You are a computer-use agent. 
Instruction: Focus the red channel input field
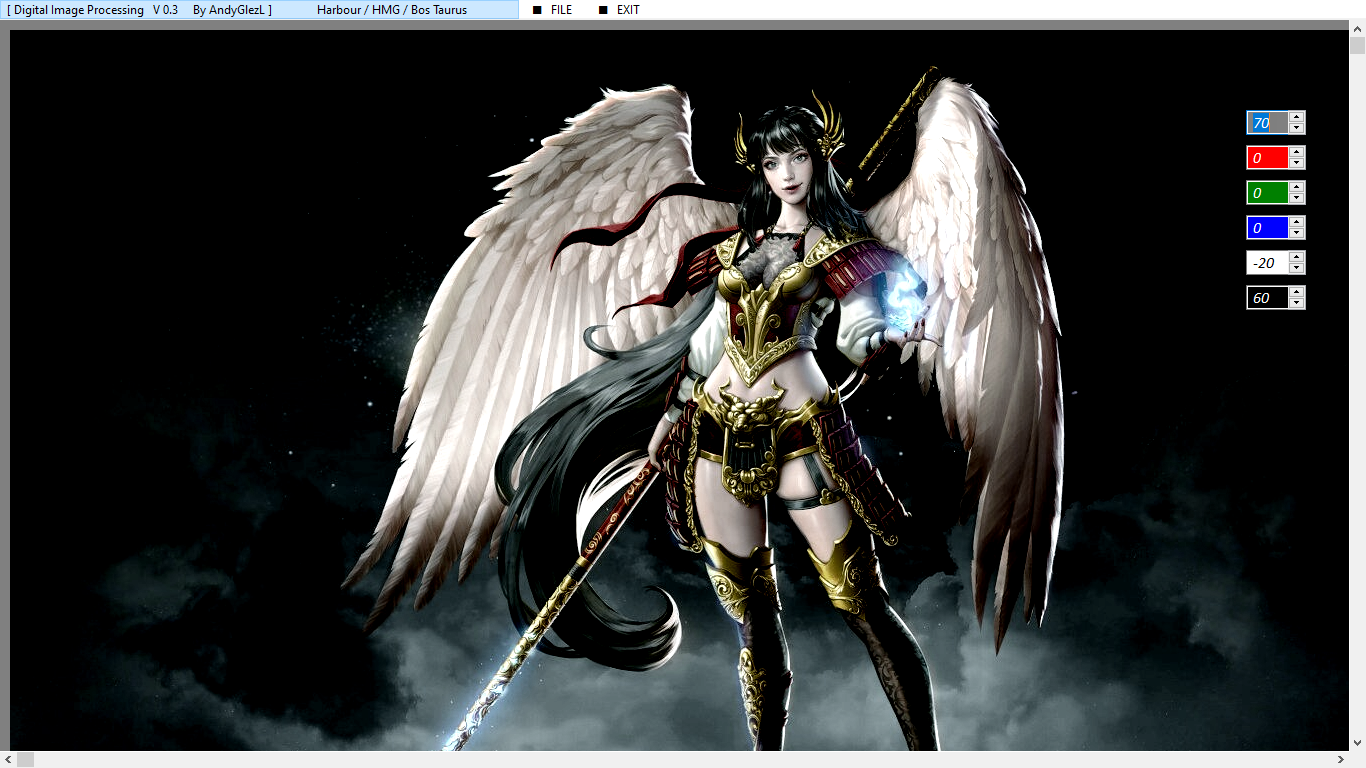1267,158
